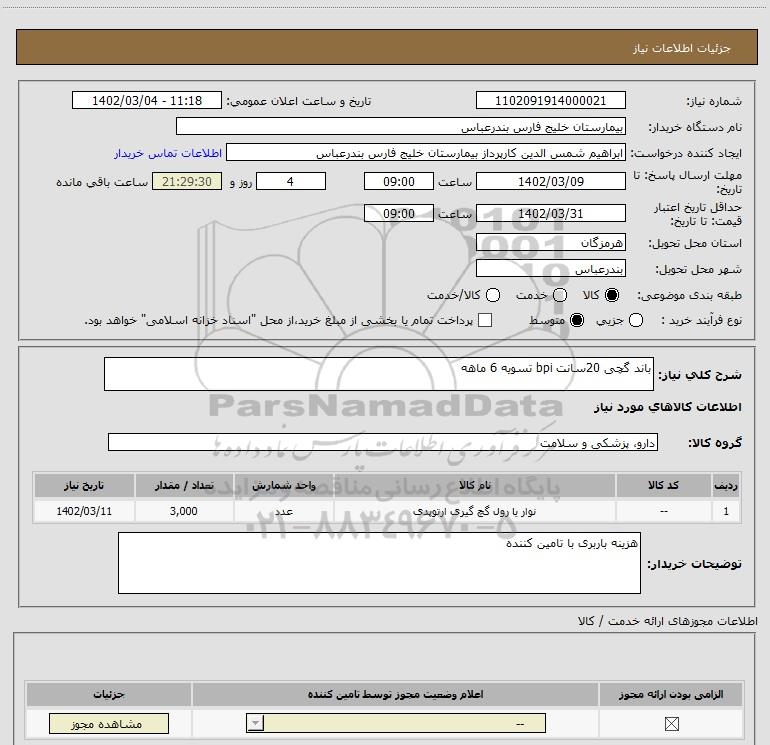The height and width of the screenshot is (745, 770).
Task: Click the need date cell 1402/03/11
Action: click(x=84, y=511)
